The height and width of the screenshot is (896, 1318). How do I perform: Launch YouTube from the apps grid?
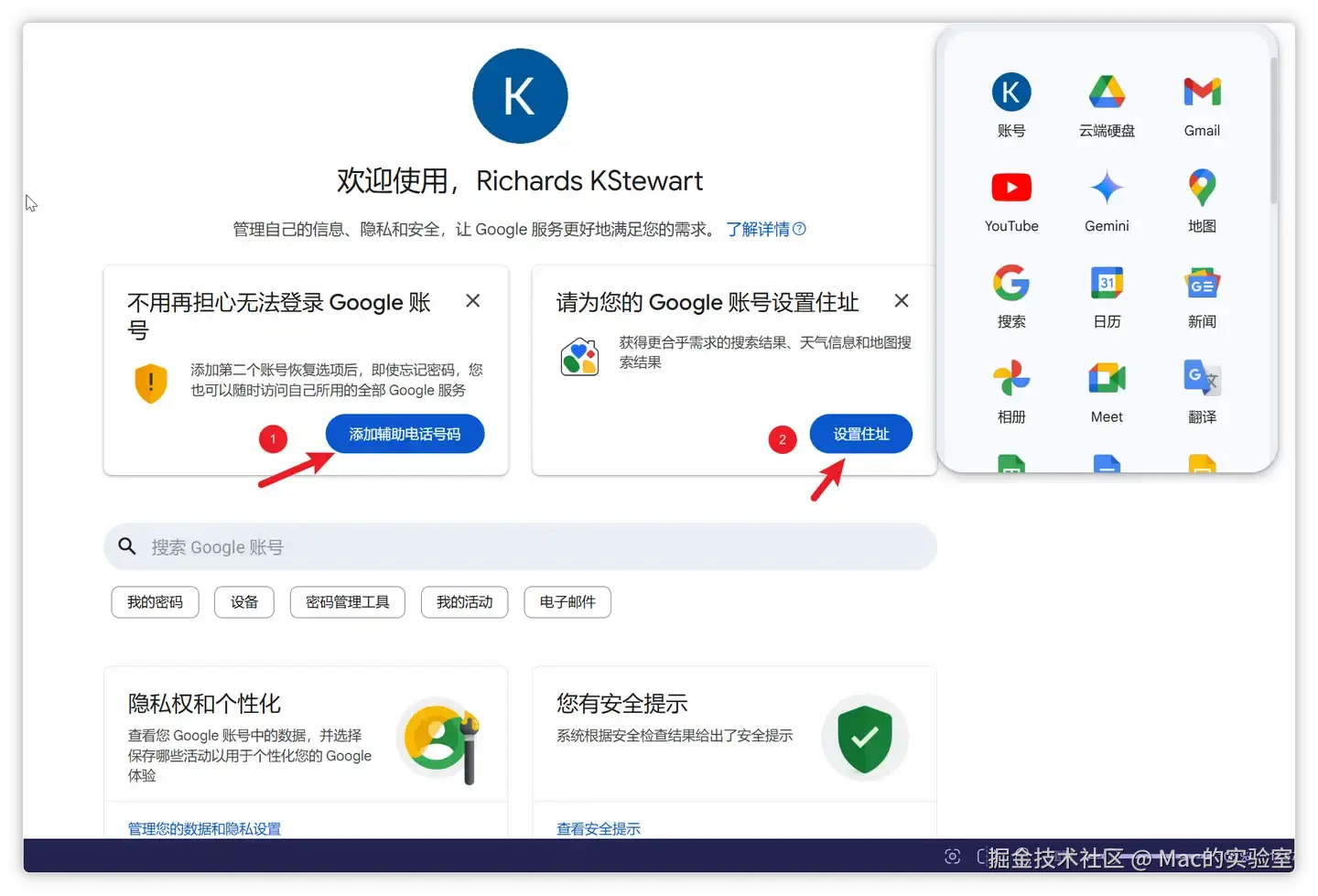[x=1011, y=188]
